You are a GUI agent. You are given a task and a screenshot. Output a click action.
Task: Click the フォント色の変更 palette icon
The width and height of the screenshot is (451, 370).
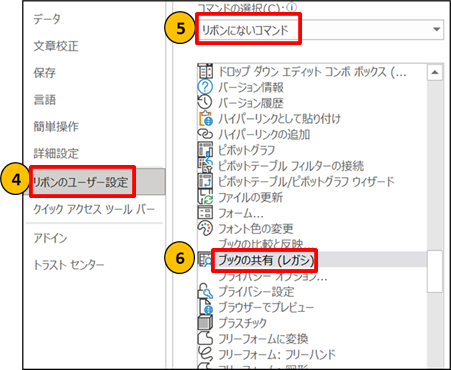tap(205, 228)
